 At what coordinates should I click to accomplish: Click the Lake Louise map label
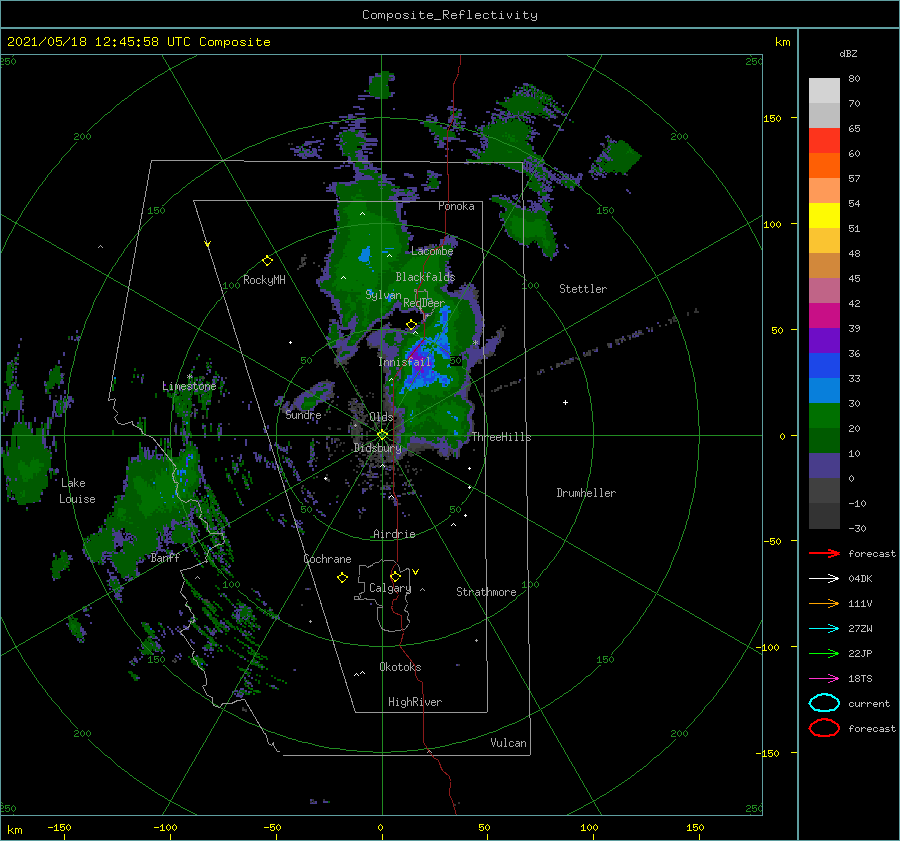click(77, 491)
